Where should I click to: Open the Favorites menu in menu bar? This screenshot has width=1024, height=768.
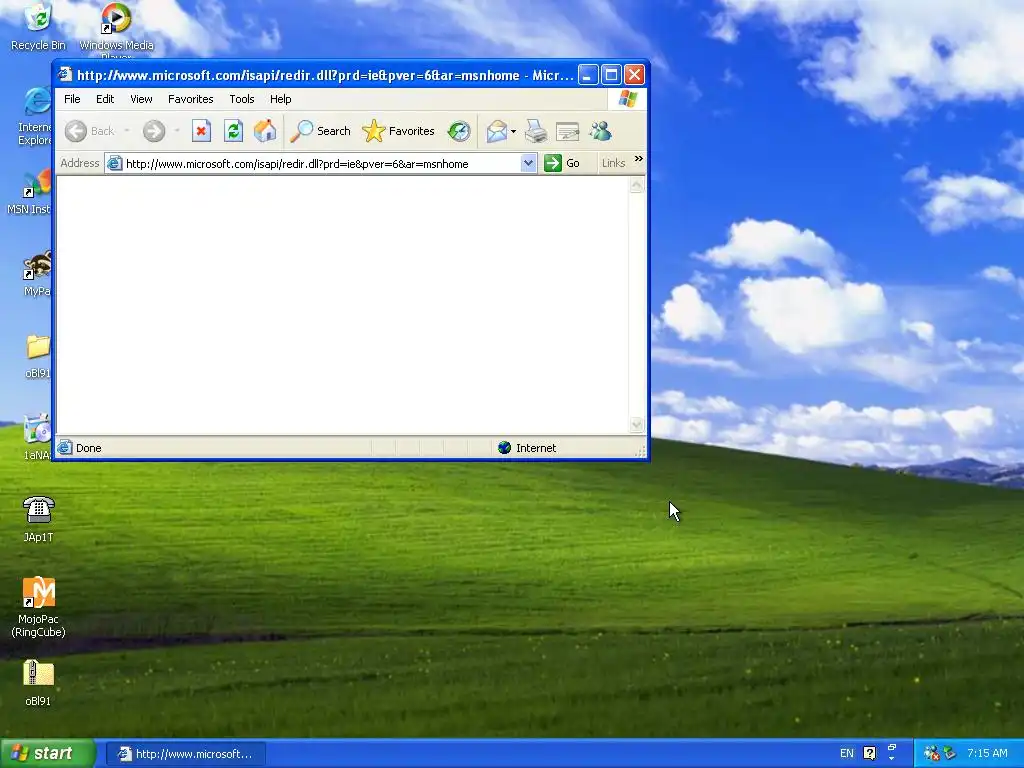tap(191, 99)
